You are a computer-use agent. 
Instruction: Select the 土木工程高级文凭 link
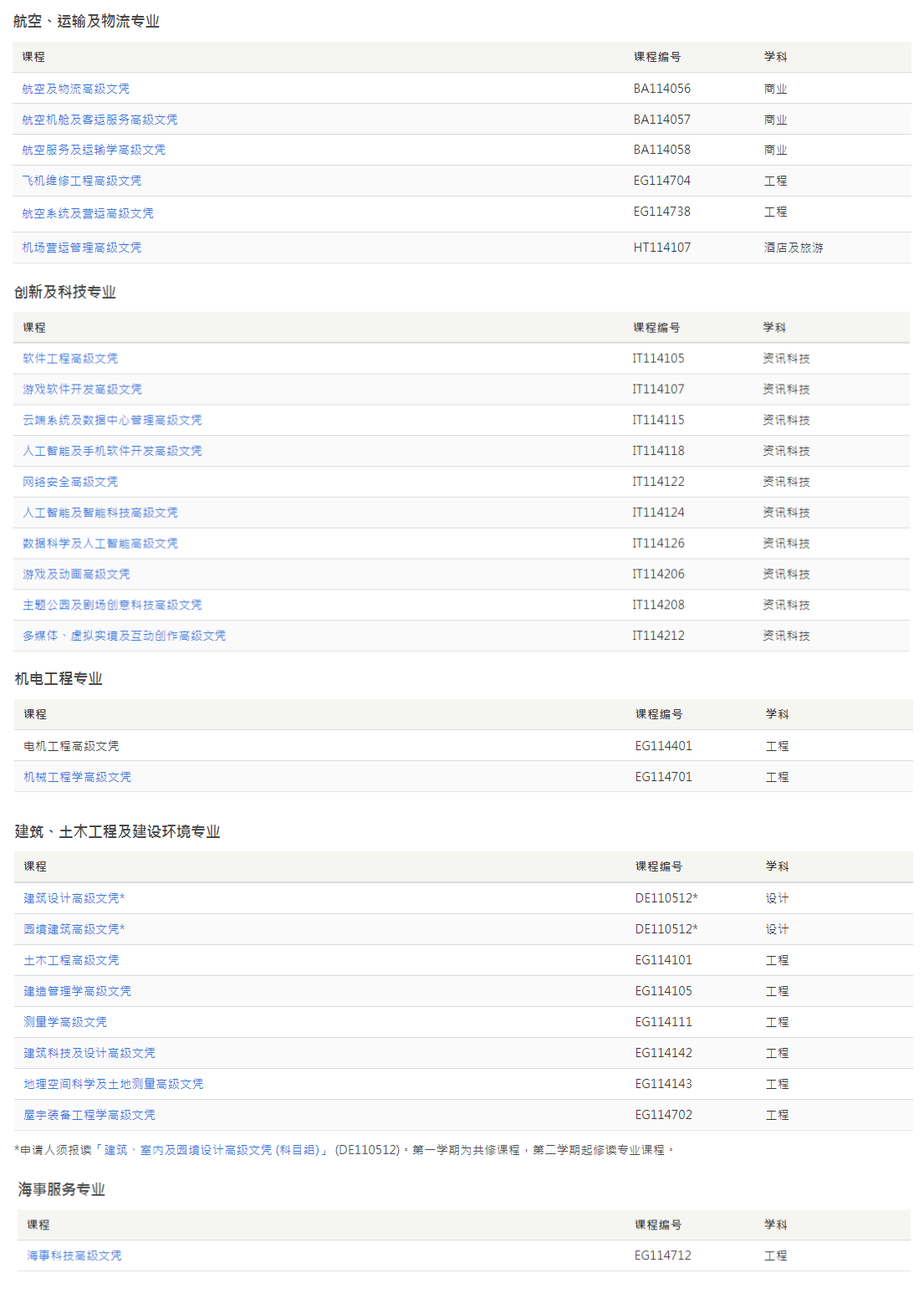pyautogui.click(x=70, y=959)
